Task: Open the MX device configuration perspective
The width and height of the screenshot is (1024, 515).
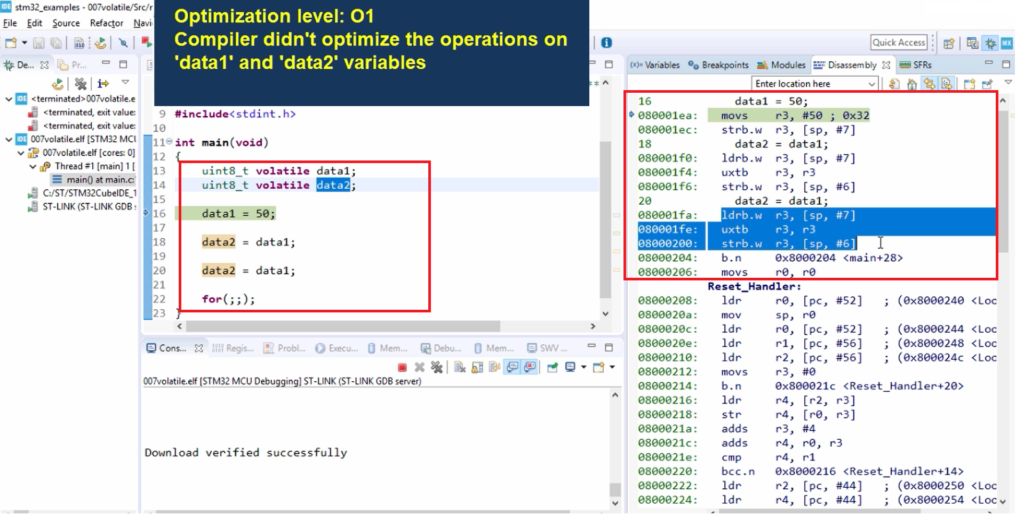Action: tap(1006, 43)
